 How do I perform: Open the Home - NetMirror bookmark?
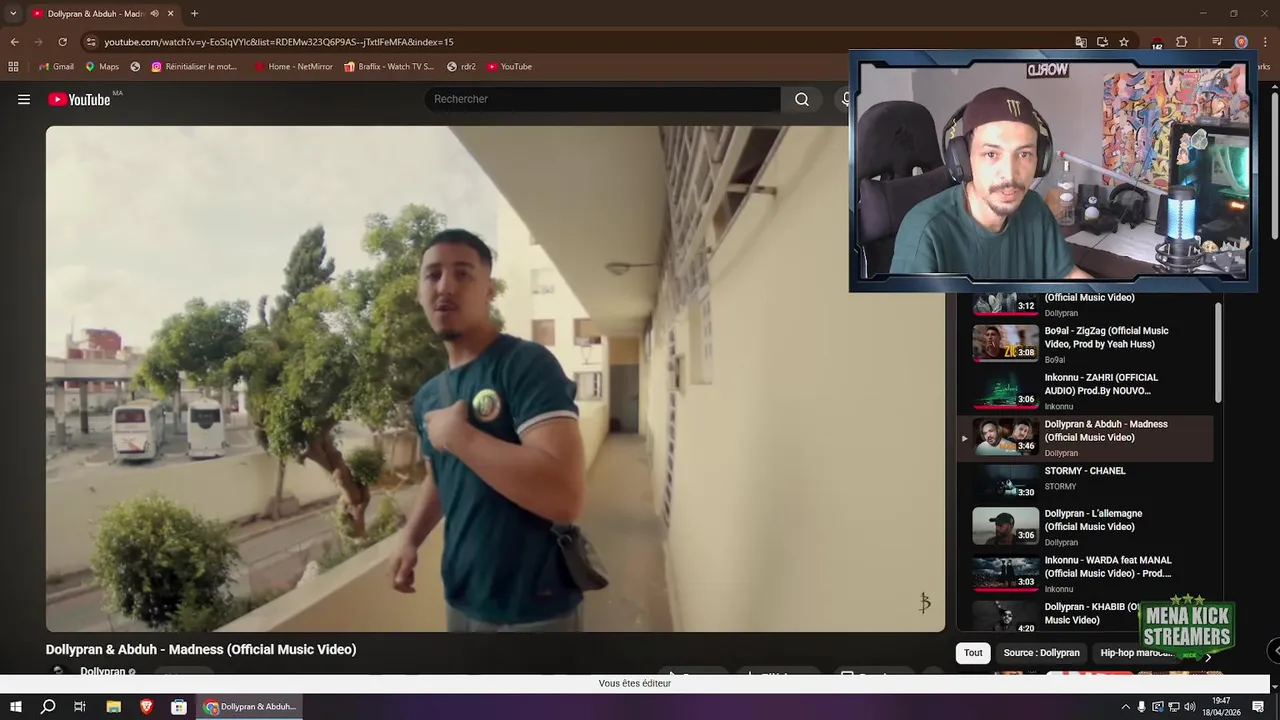pos(293,67)
